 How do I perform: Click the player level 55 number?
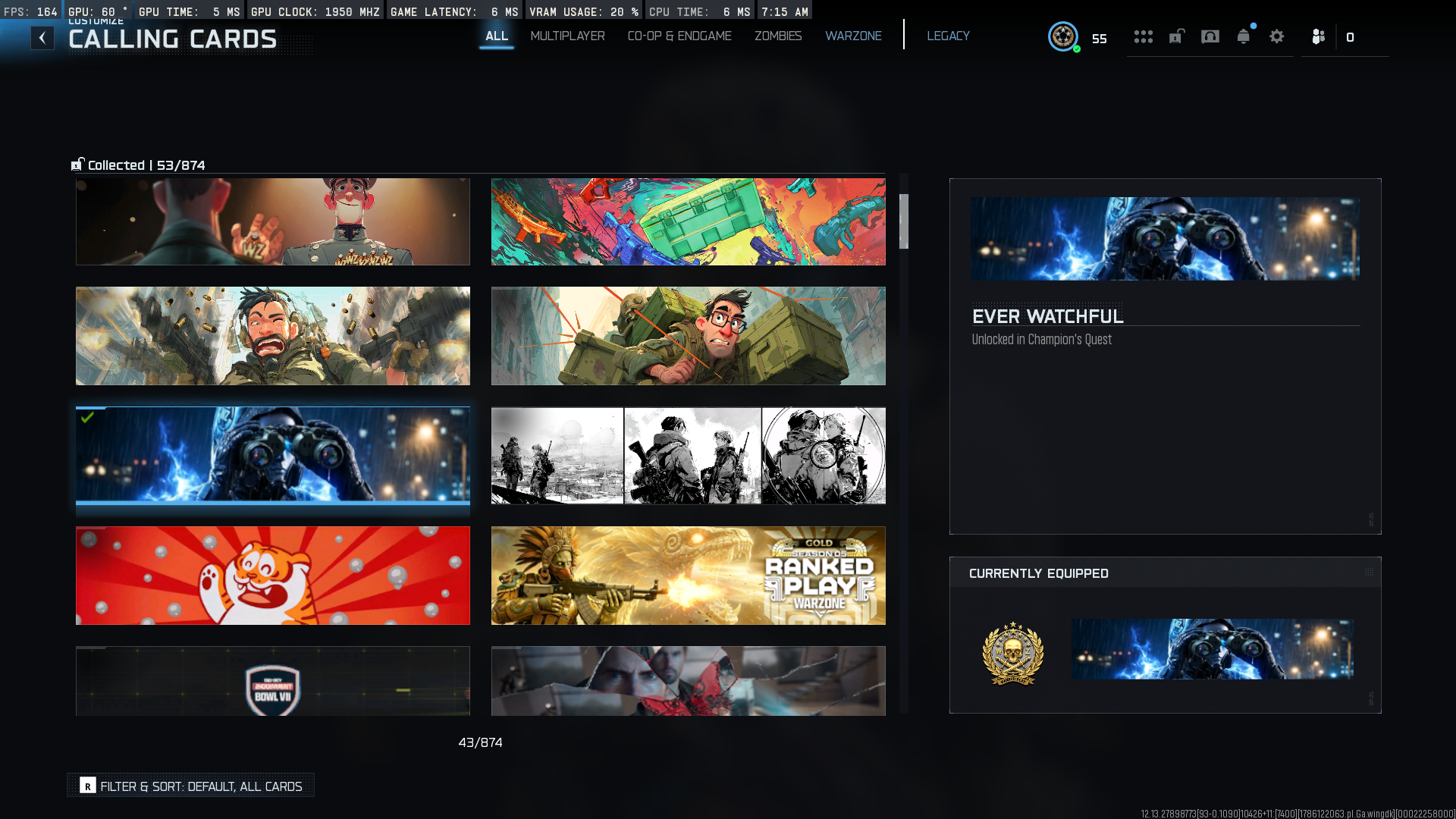pyautogui.click(x=1100, y=39)
